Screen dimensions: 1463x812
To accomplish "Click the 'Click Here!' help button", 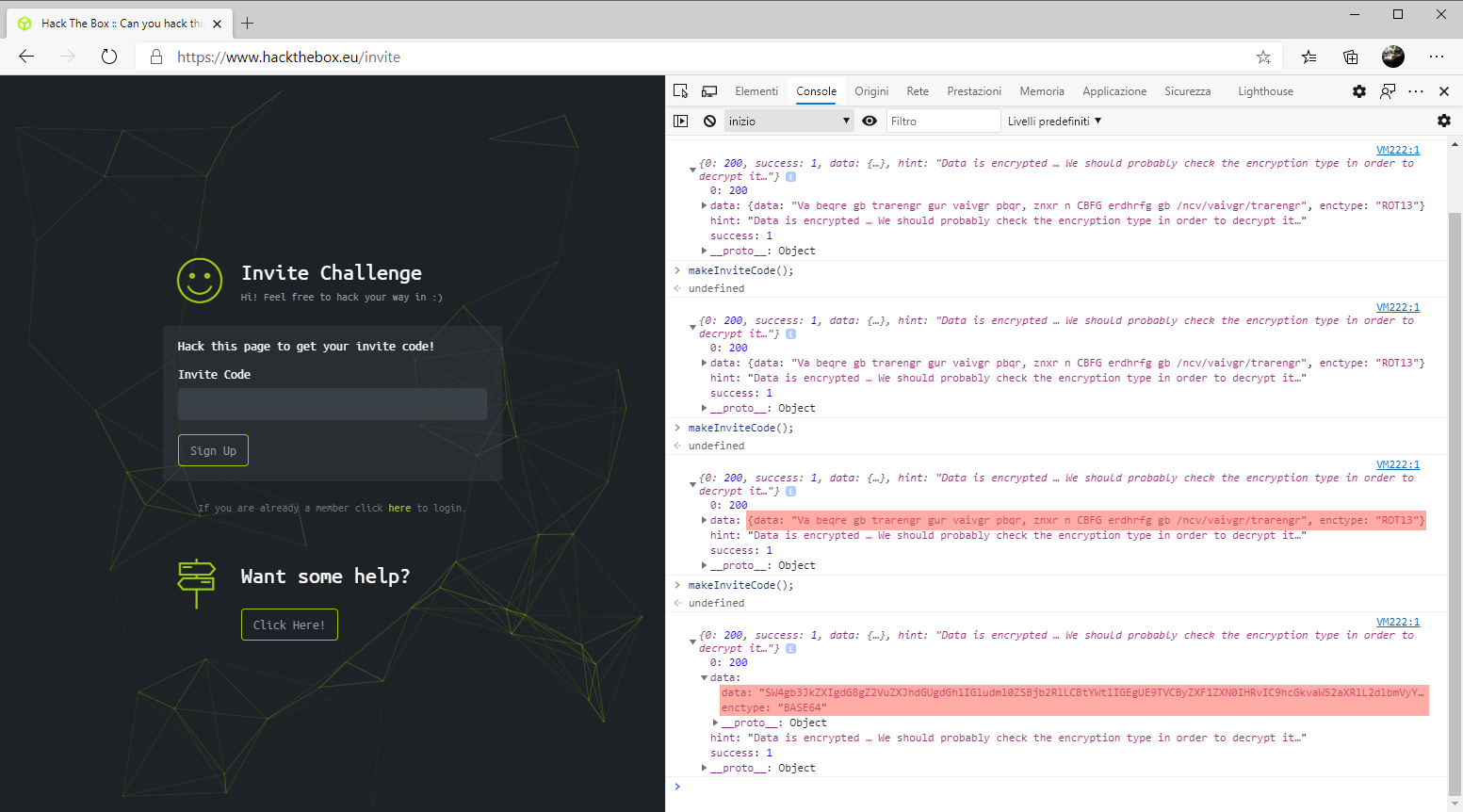I will (x=289, y=625).
